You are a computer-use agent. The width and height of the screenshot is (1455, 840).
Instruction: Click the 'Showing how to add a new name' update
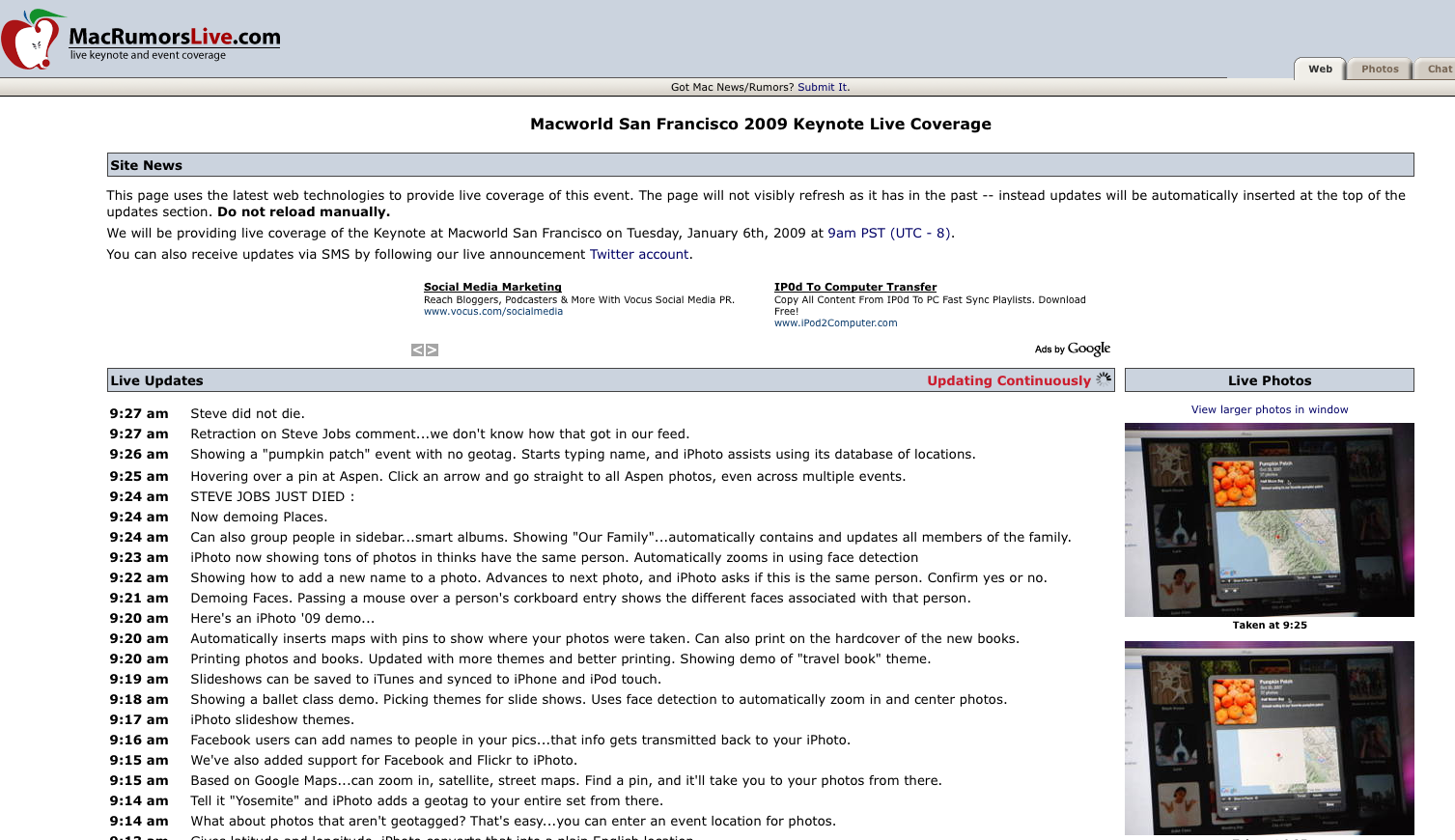[619, 577]
